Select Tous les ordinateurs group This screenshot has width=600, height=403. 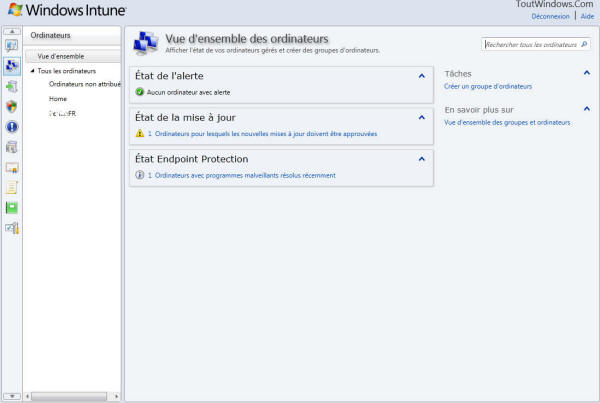pos(67,71)
